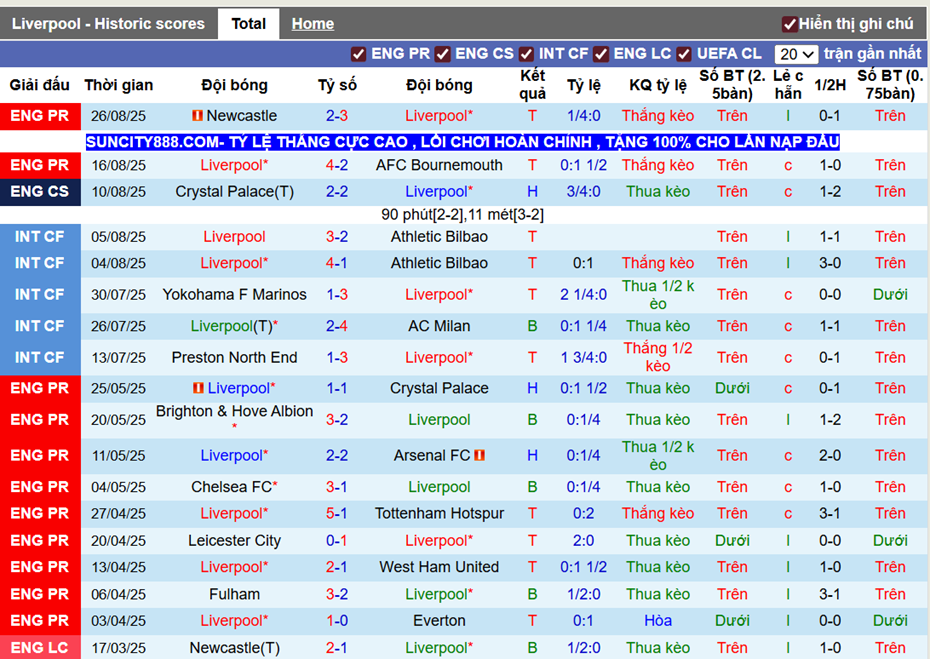This screenshot has height=659, width=930.
Task: Click the 1/2H column header
Action: [x=830, y=85]
